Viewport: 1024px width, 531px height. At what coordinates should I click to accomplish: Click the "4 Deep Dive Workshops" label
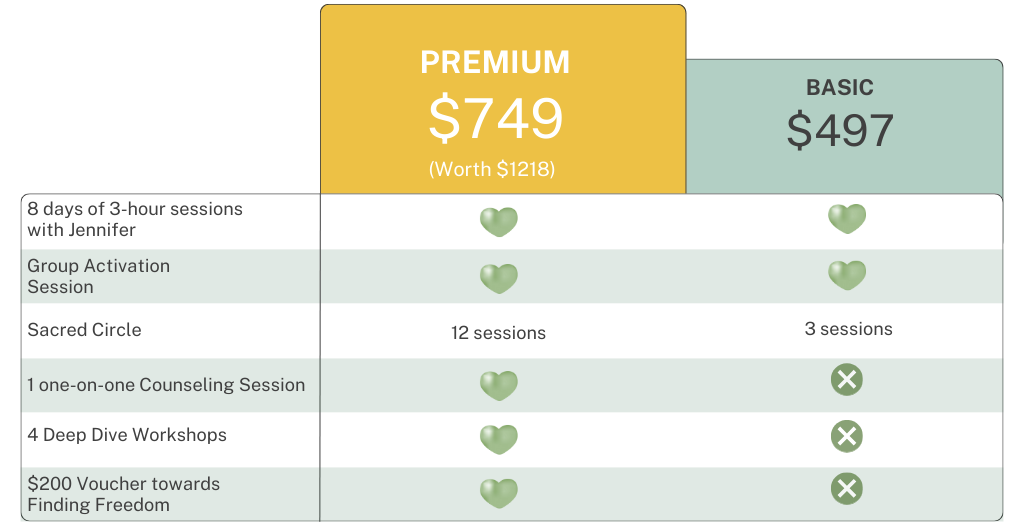coord(127,435)
